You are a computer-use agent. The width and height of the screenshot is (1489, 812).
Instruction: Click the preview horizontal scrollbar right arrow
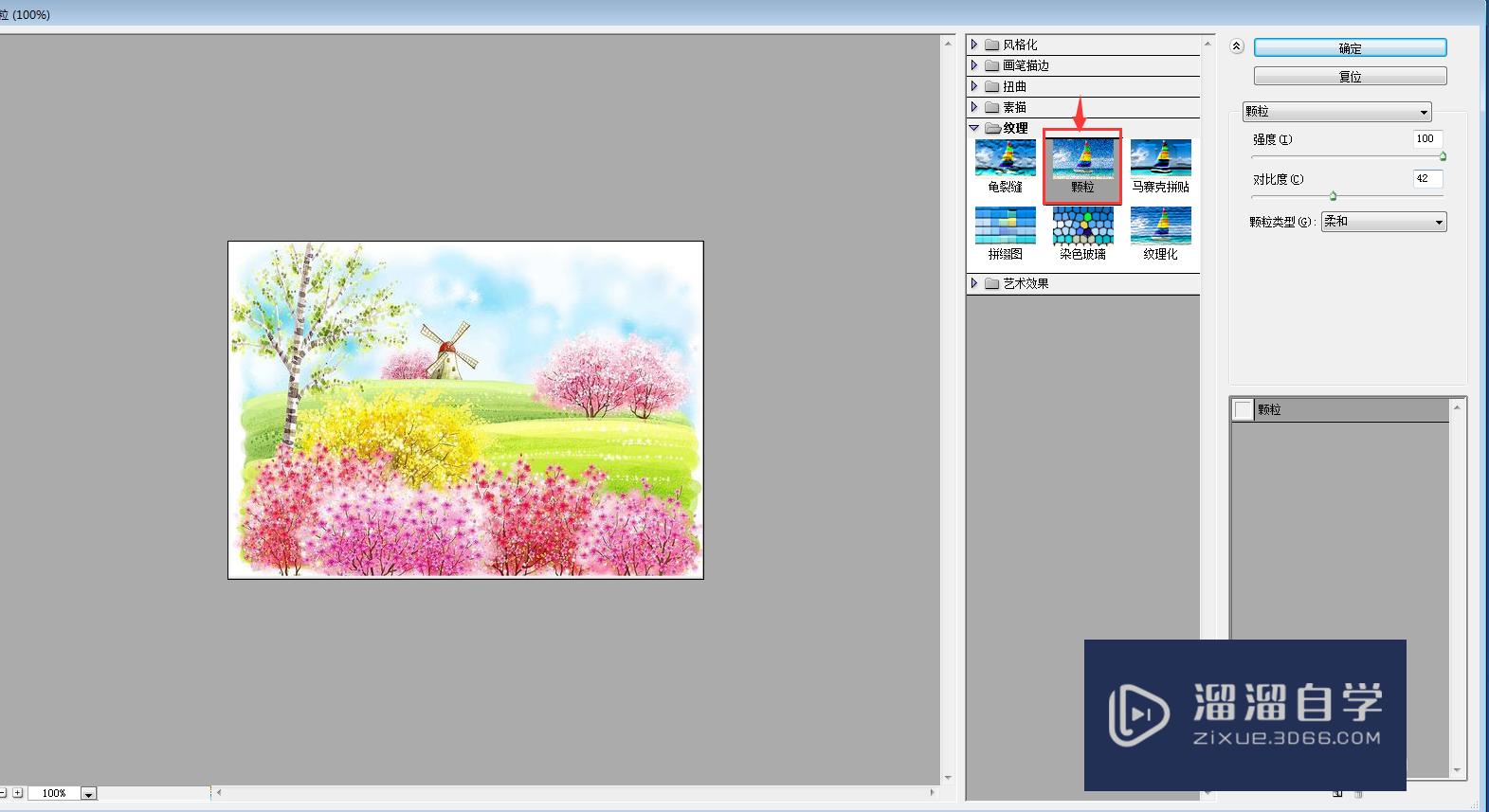click(933, 792)
